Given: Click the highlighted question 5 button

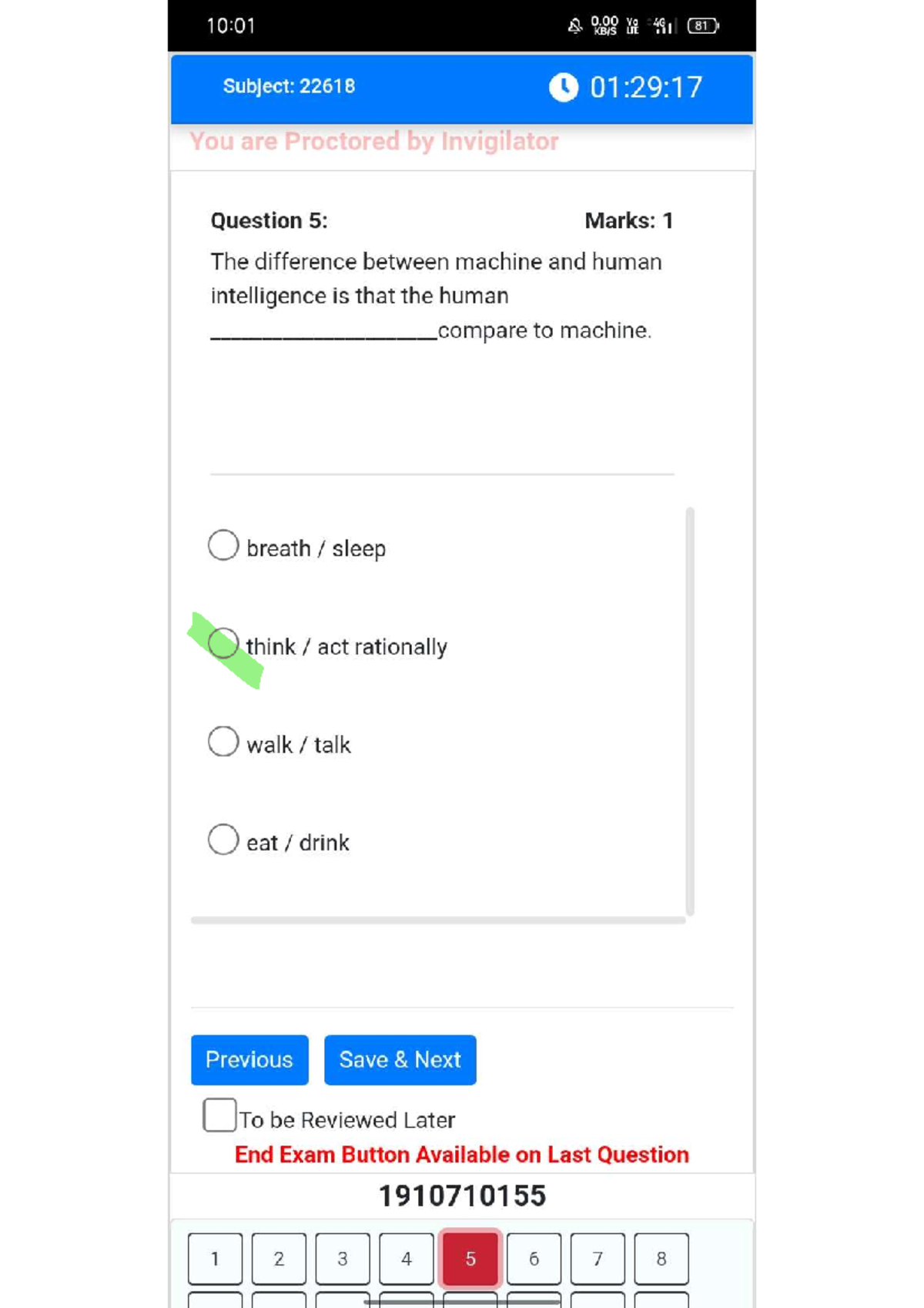Looking at the screenshot, I should coord(470,1259).
